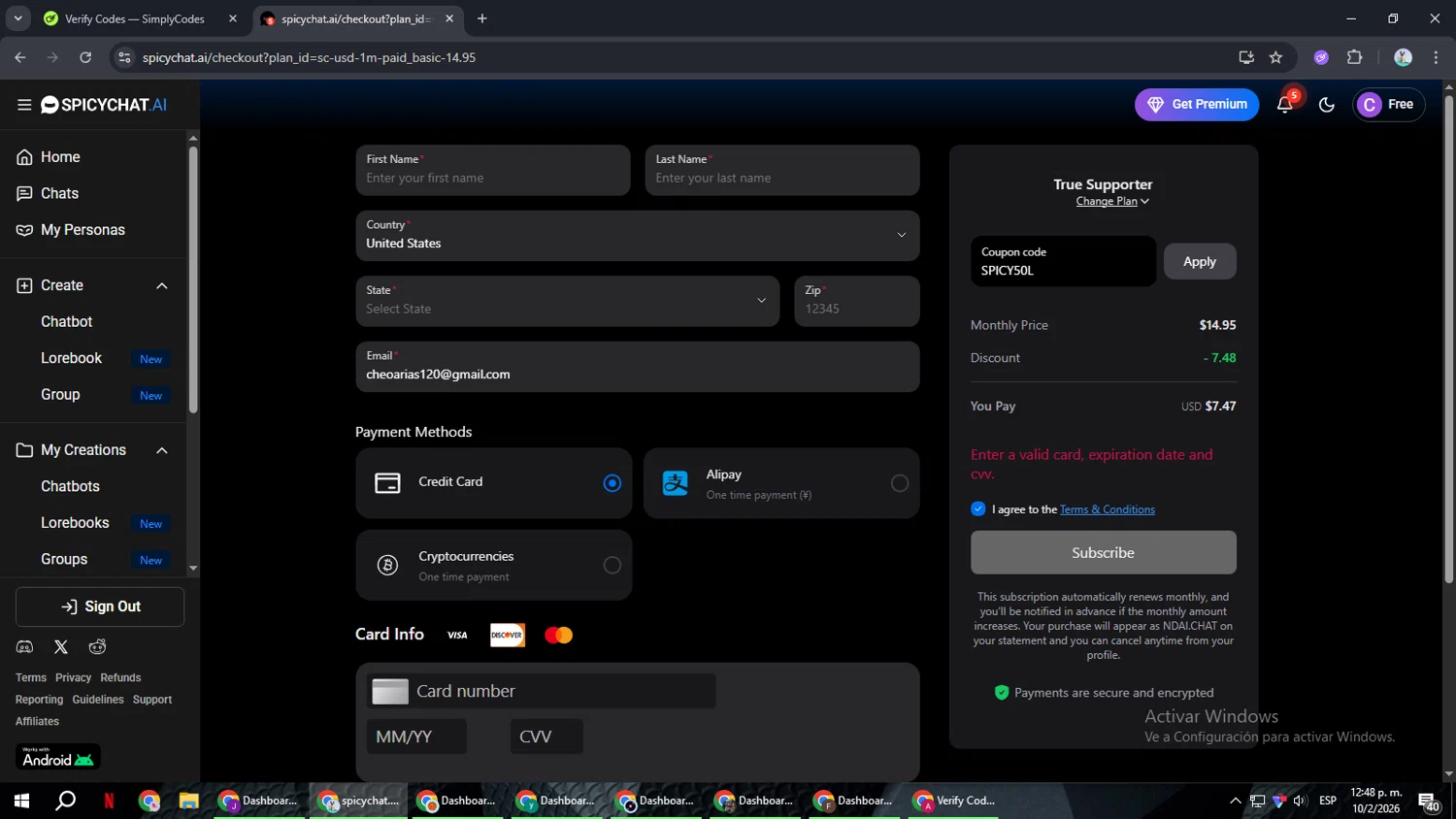Click the Coupon code field
Image resolution: width=1456 pixels, height=819 pixels.
pyautogui.click(x=1064, y=261)
